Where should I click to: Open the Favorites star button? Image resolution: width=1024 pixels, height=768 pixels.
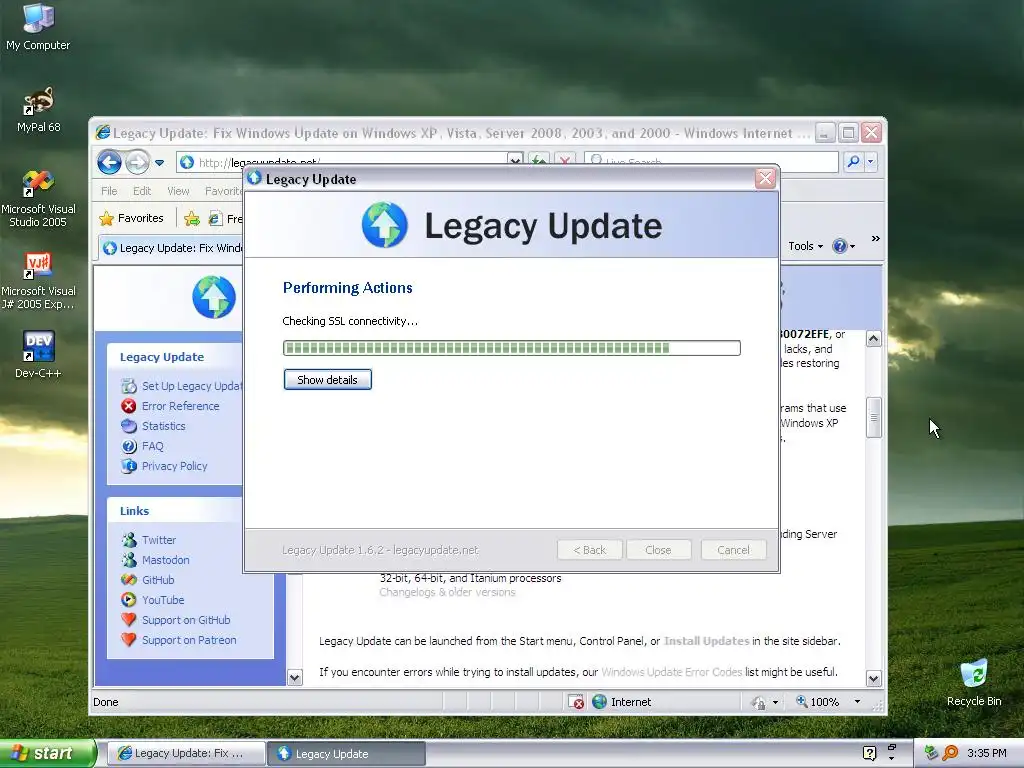click(131, 218)
